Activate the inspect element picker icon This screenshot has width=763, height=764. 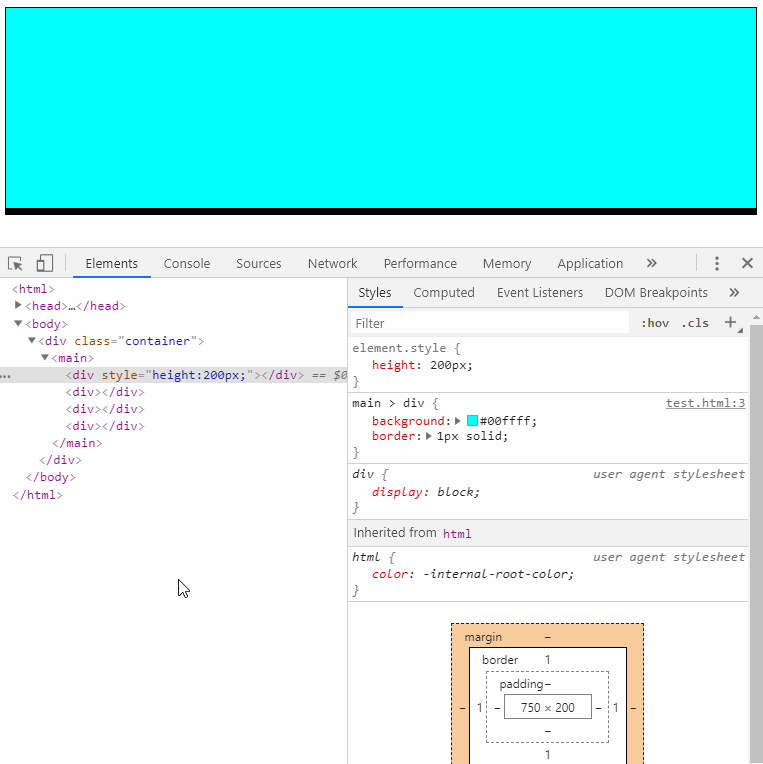click(15, 264)
